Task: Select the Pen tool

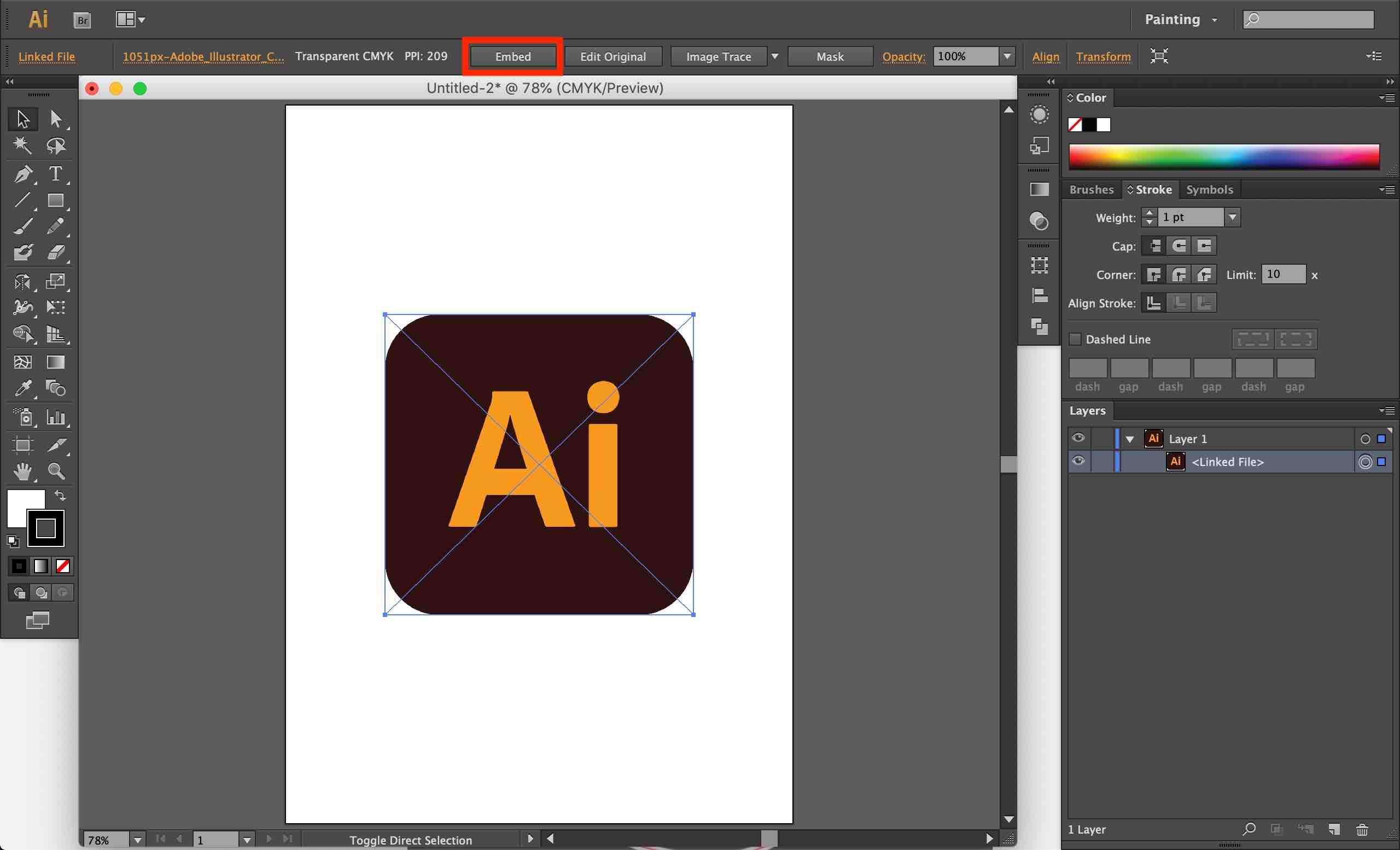Action: pyautogui.click(x=23, y=173)
